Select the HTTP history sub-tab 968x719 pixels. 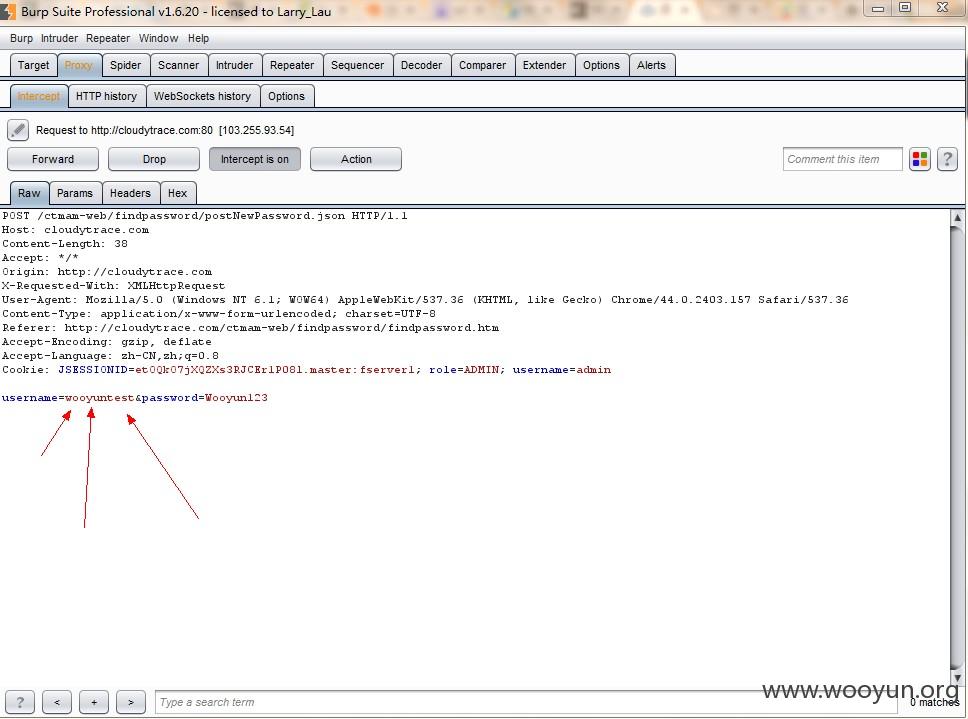pyautogui.click(x=106, y=96)
